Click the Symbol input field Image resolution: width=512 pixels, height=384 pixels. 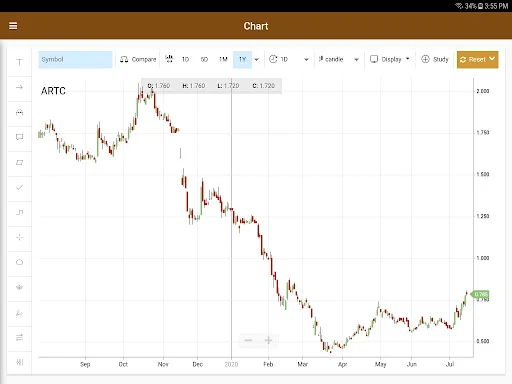75,59
